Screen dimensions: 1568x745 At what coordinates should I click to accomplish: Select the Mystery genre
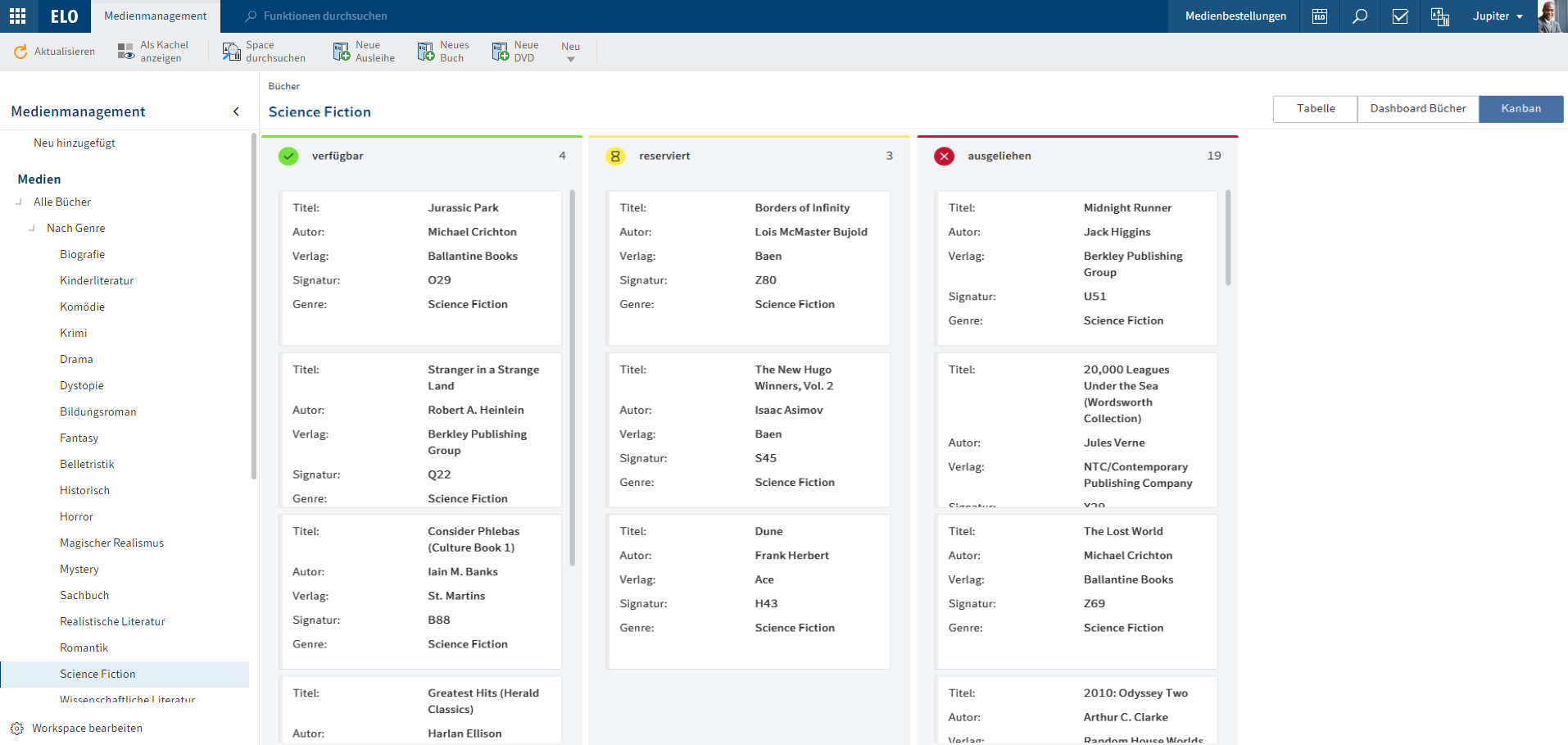point(79,569)
